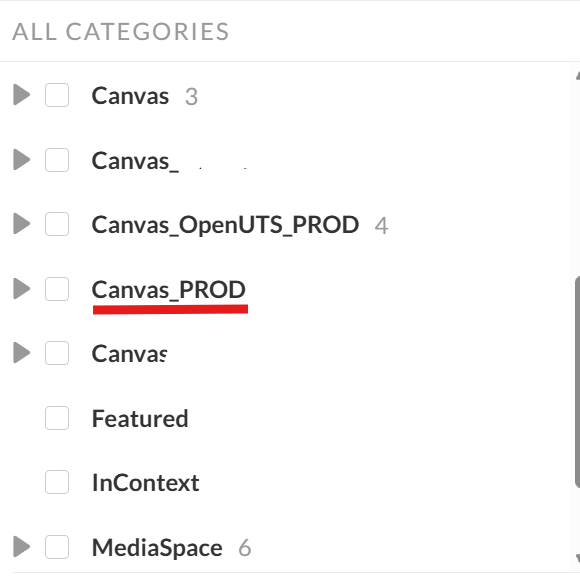Click the ALL CATEGORIES header
This screenshot has width=580, height=576.
click(121, 31)
